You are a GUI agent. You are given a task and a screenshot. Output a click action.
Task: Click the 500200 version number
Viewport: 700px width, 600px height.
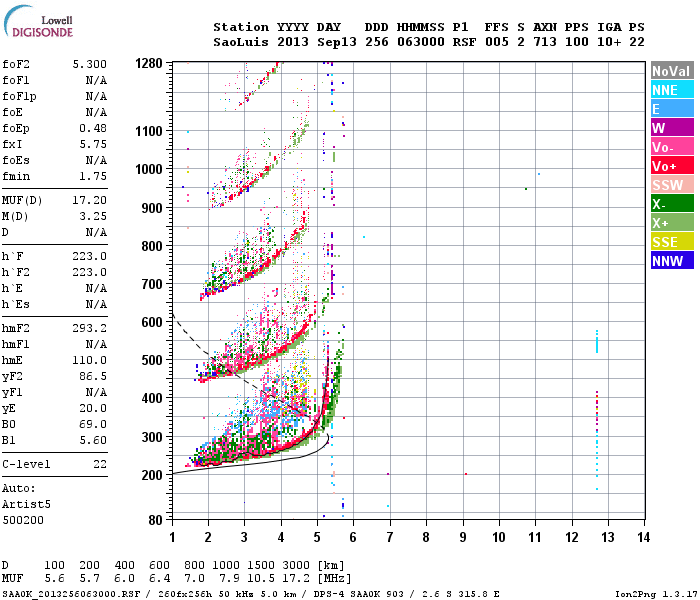23,520
